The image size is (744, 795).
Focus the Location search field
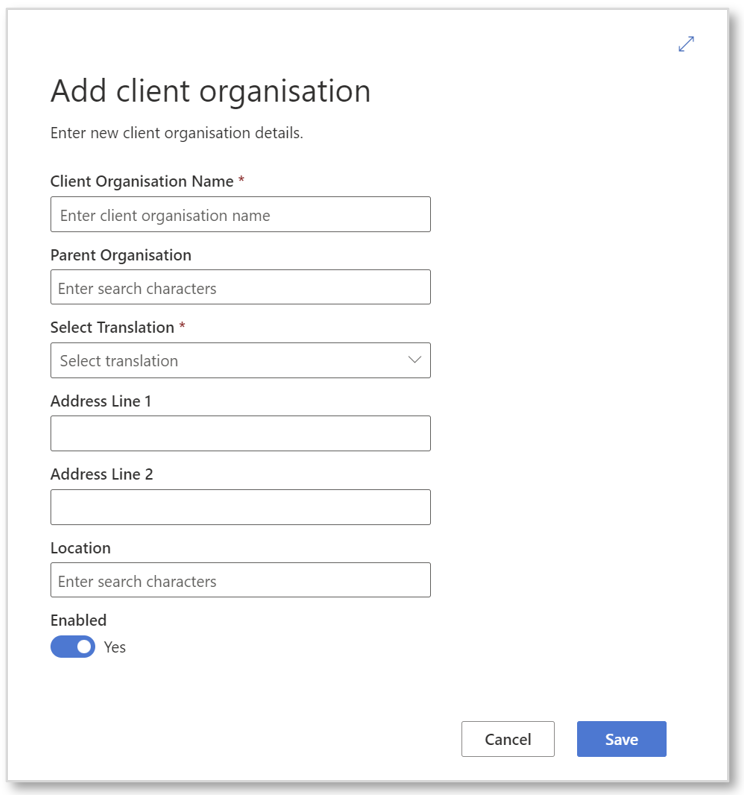click(x=240, y=580)
